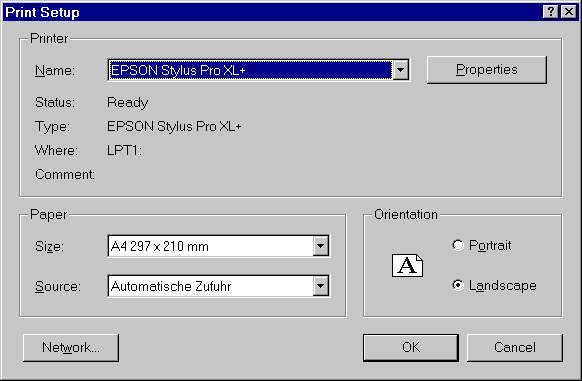The width and height of the screenshot is (582, 381).
Task: Click the LPT1: location text
Action: click(124, 150)
